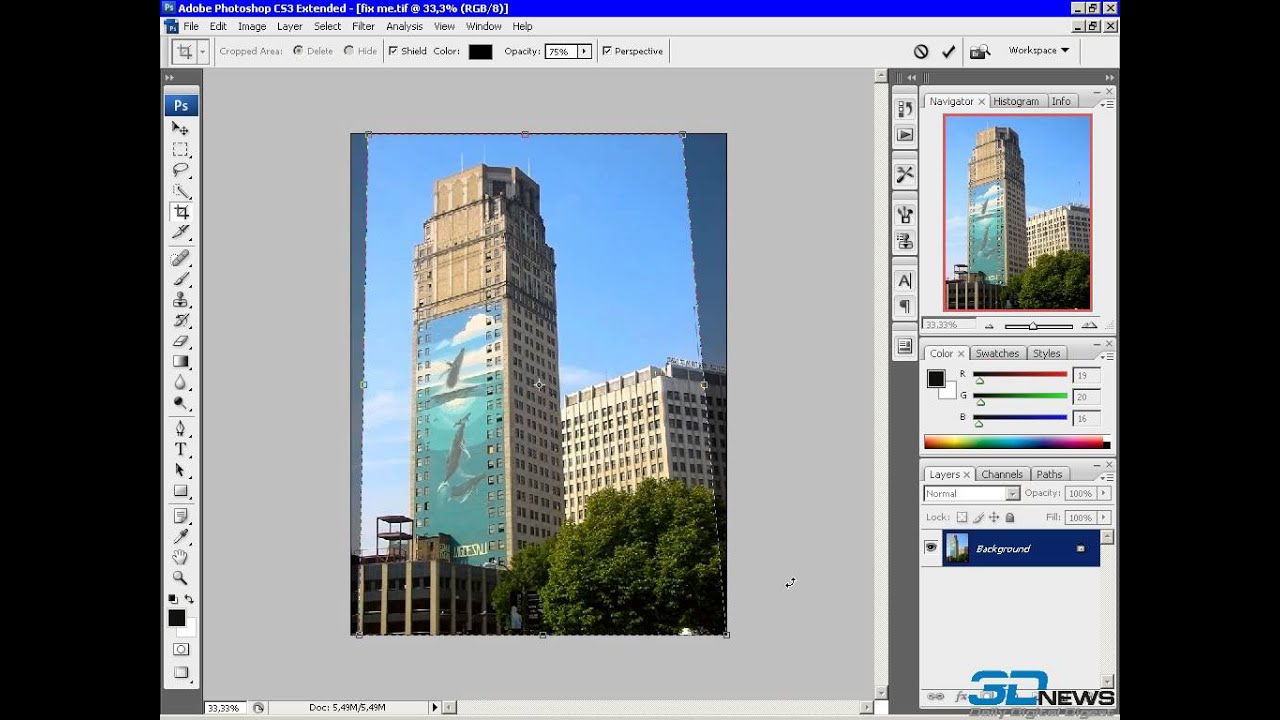
Task: Cancel the current crop operation icon
Action: 921,51
